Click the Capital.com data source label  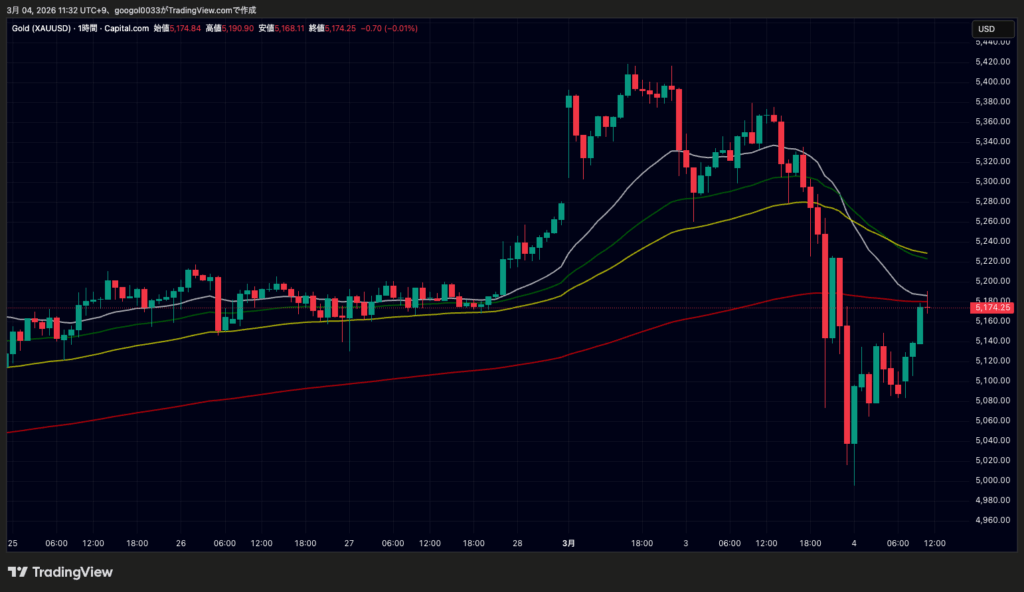126,28
